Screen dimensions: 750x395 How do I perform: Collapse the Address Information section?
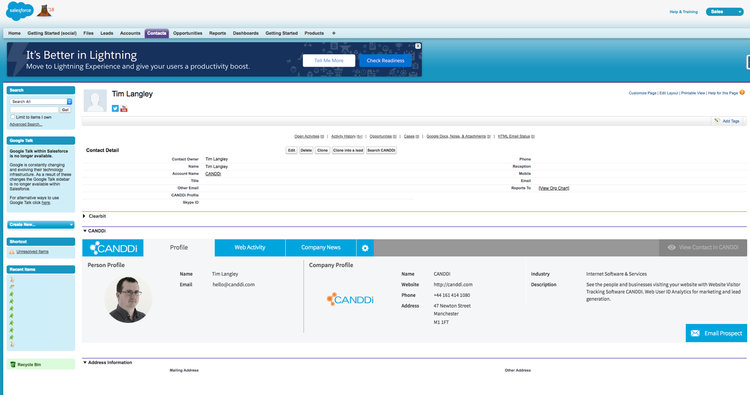[85, 362]
